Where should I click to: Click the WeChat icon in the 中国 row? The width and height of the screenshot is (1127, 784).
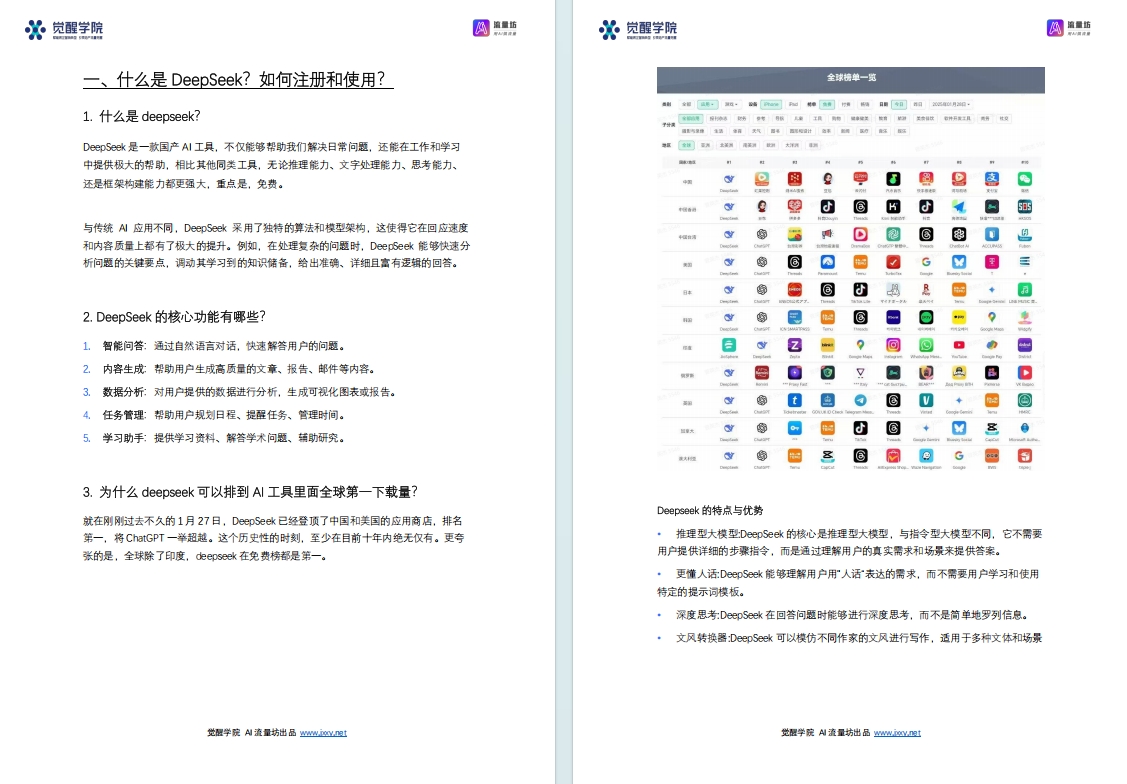pos(1024,179)
